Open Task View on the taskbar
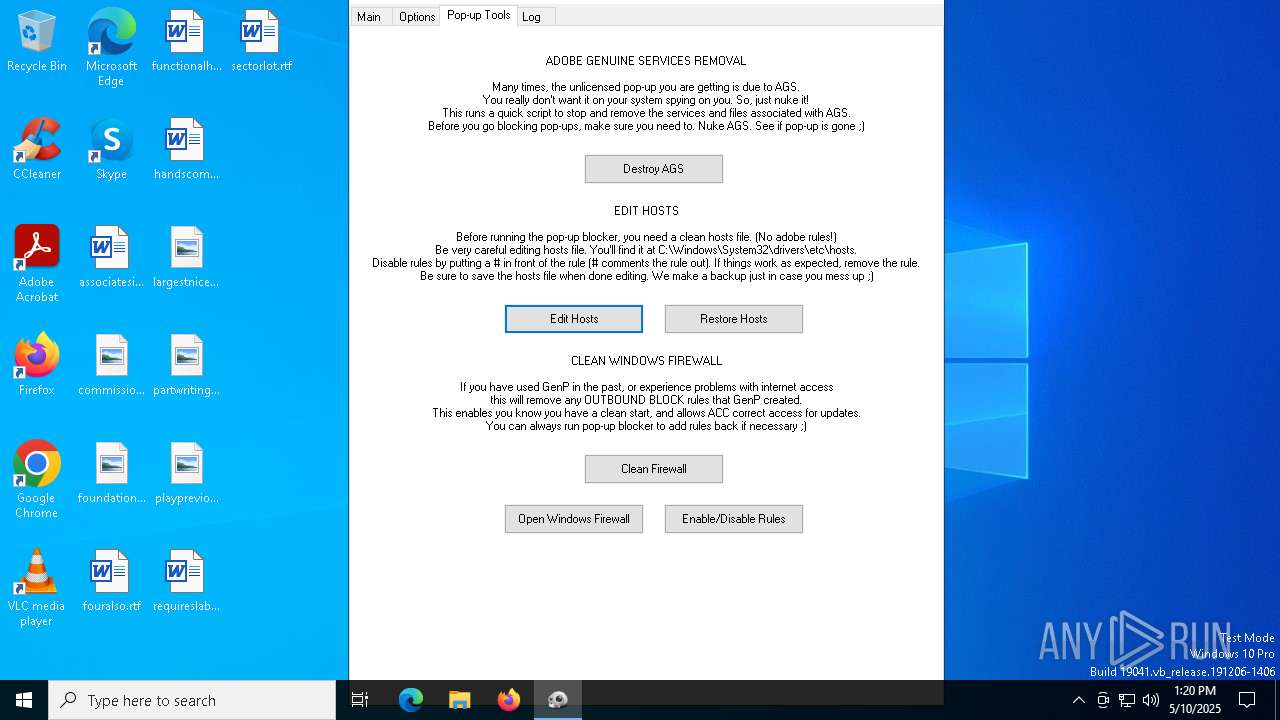This screenshot has width=1280, height=720. pos(360,700)
